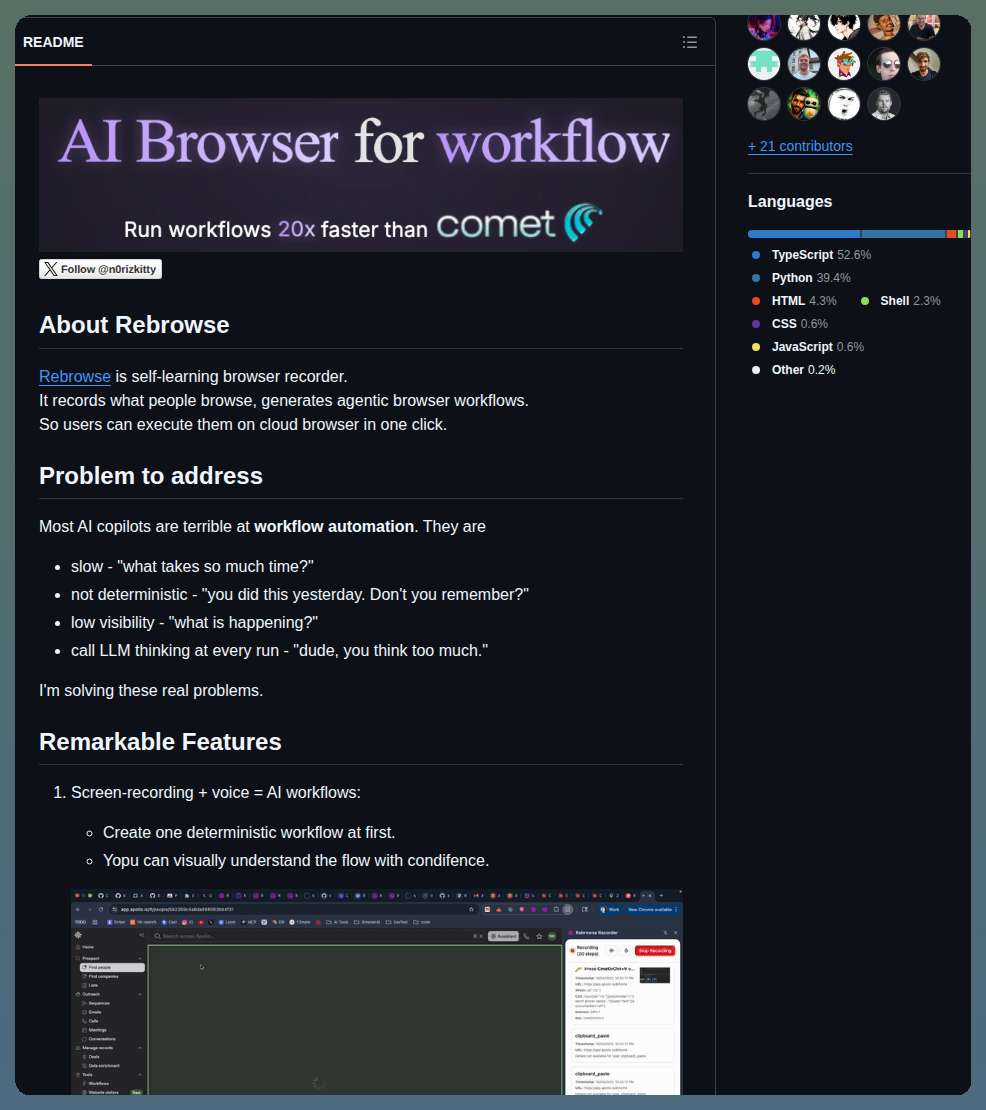The width and height of the screenshot is (986, 1110).
Task: Open the purple-lit person avatar in top row
Action: pos(764,27)
